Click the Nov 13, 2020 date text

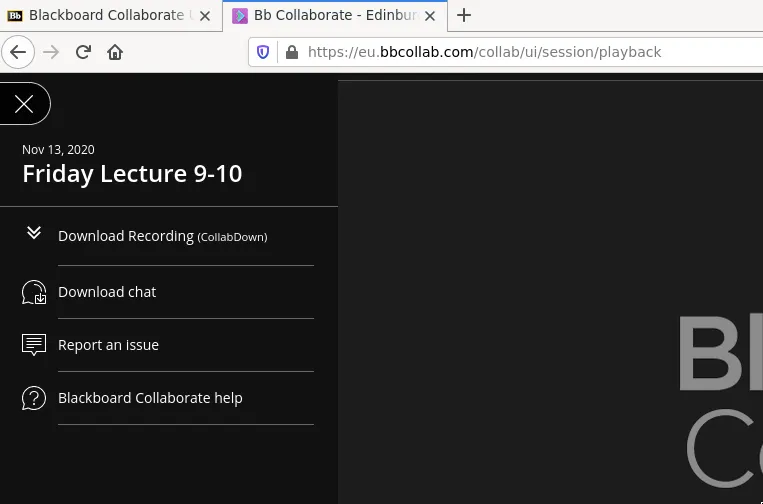click(x=58, y=149)
